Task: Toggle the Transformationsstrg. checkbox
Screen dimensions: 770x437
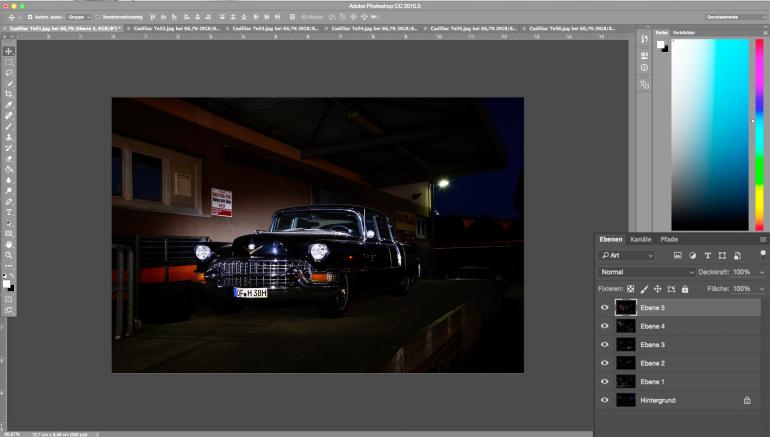Action: 97,17
